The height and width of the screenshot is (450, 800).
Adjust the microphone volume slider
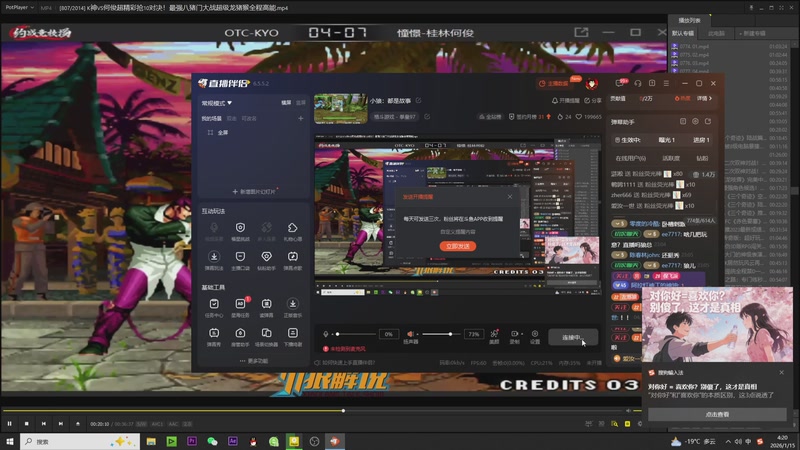click(x=356, y=334)
